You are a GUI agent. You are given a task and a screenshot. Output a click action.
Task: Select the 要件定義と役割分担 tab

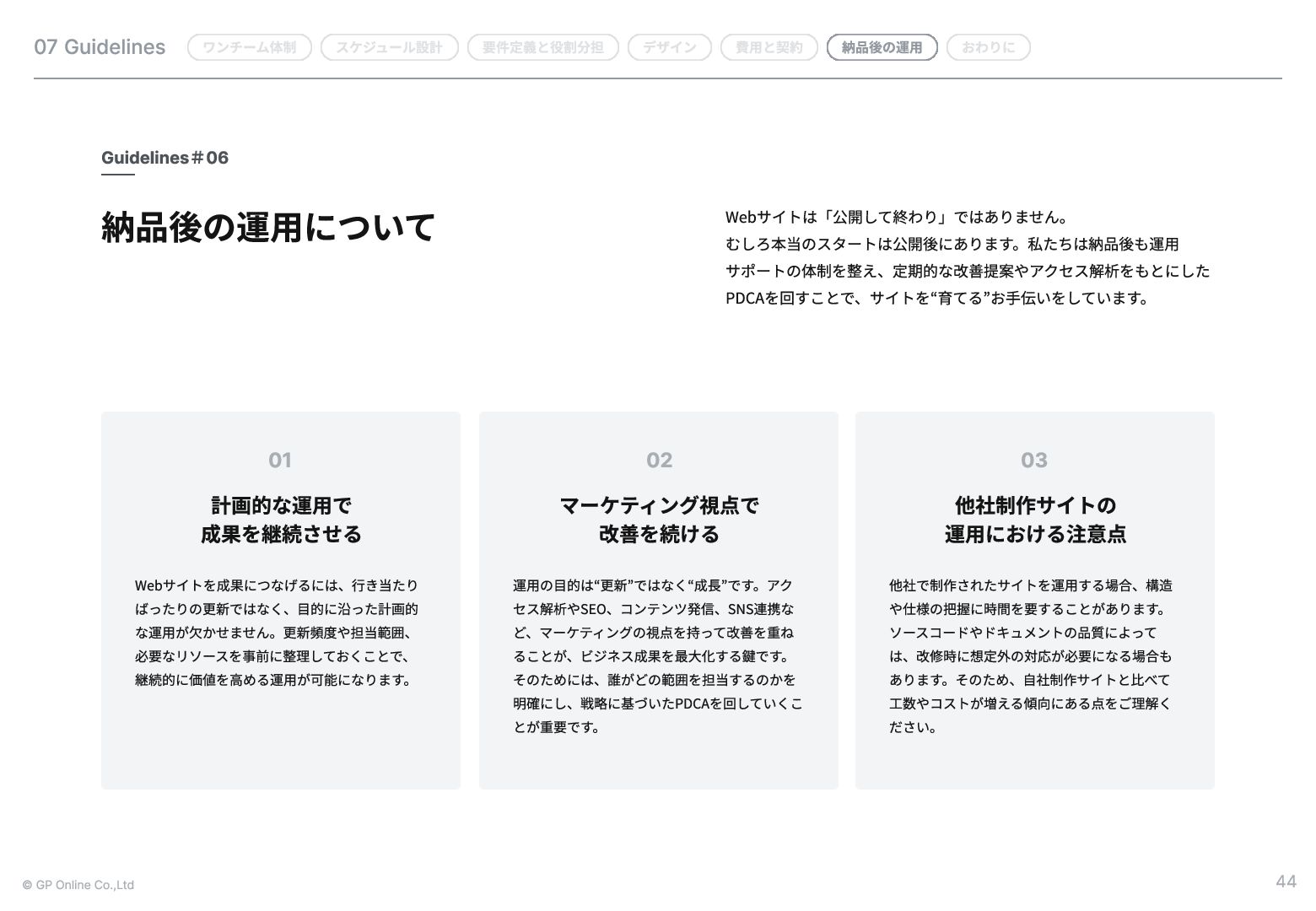pyautogui.click(x=543, y=47)
